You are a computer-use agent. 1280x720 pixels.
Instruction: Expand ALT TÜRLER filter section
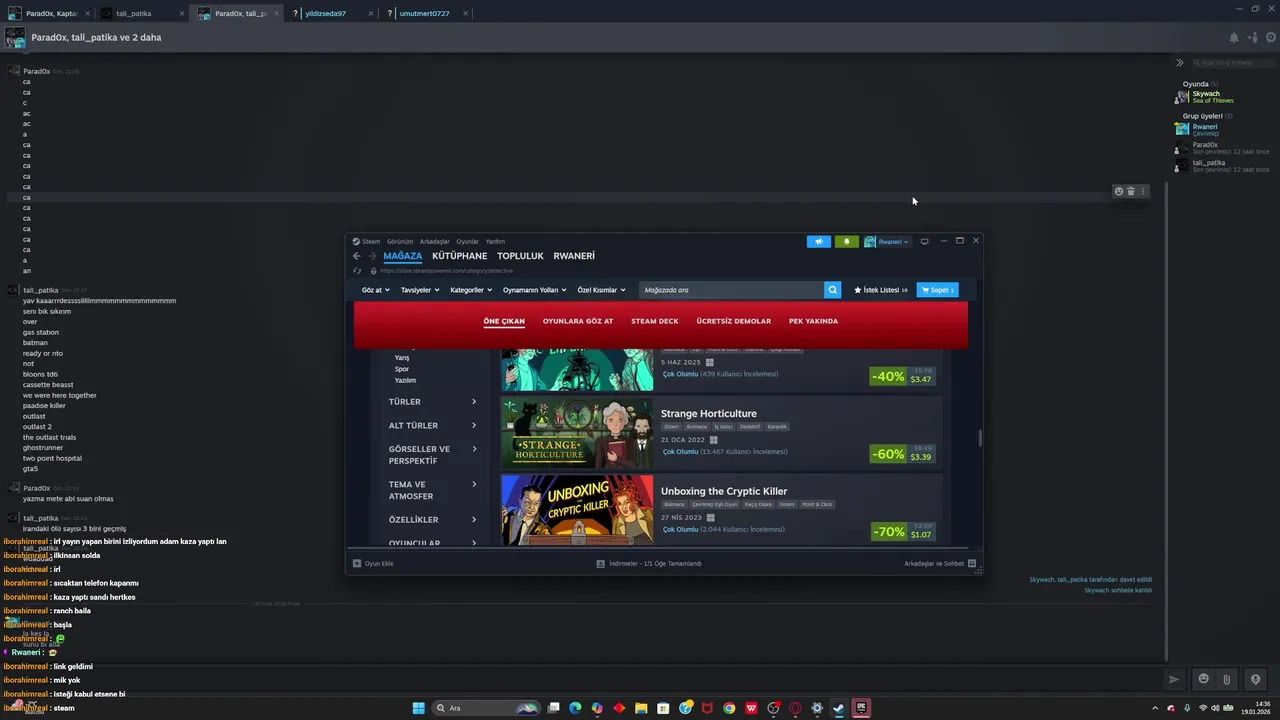pos(433,425)
